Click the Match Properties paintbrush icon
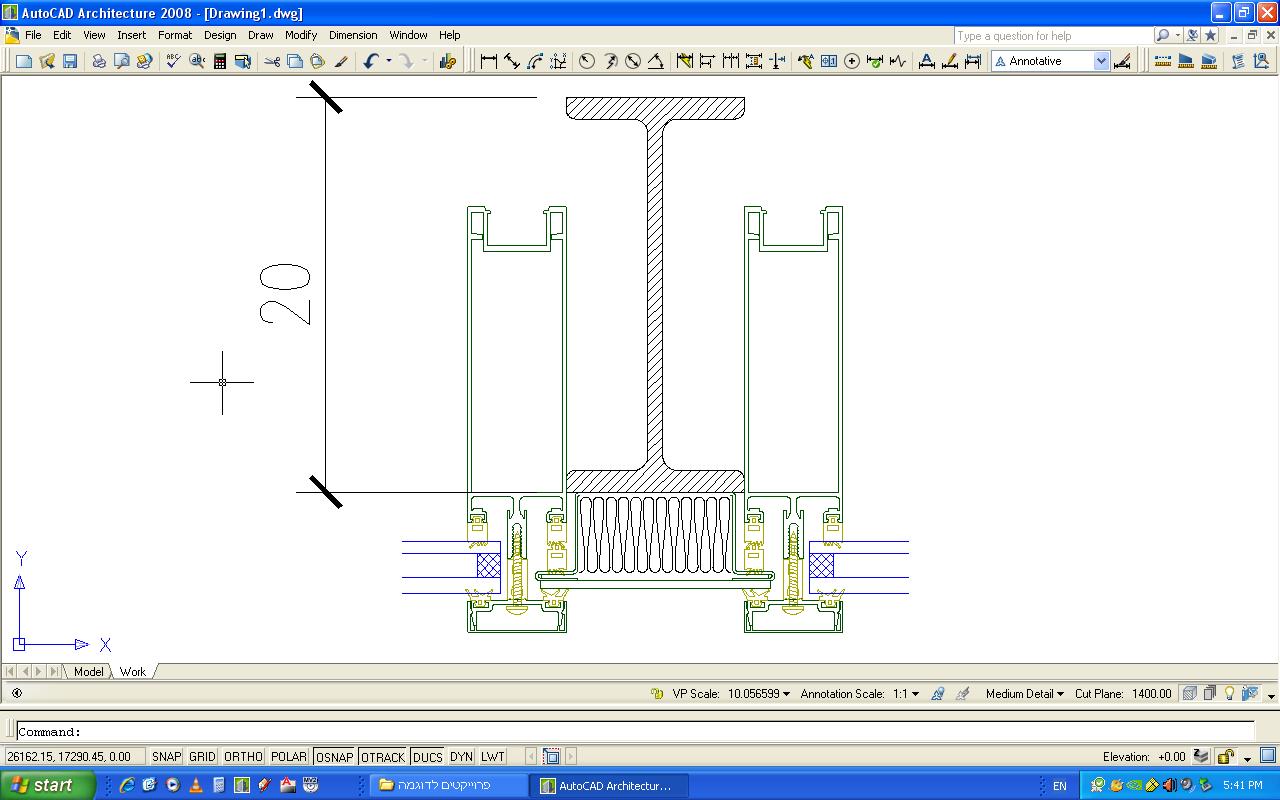1280x800 pixels. (x=341, y=61)
